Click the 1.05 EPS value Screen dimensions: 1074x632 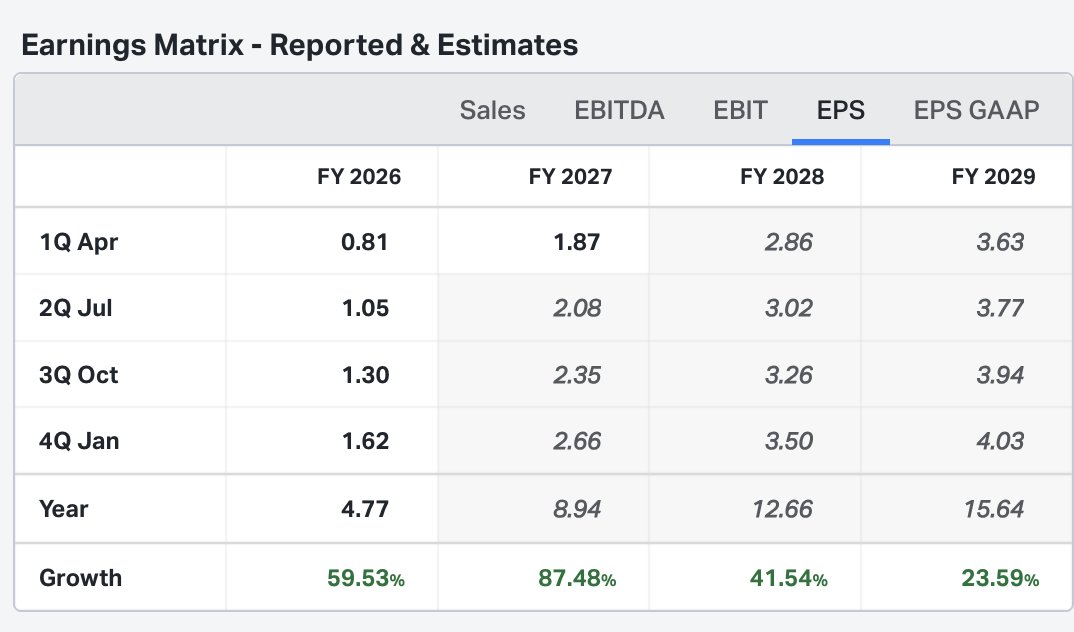365,308
